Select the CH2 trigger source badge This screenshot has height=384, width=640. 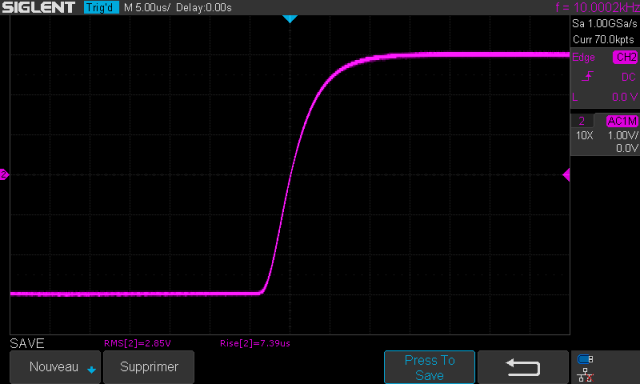click(x=625, y=57)
